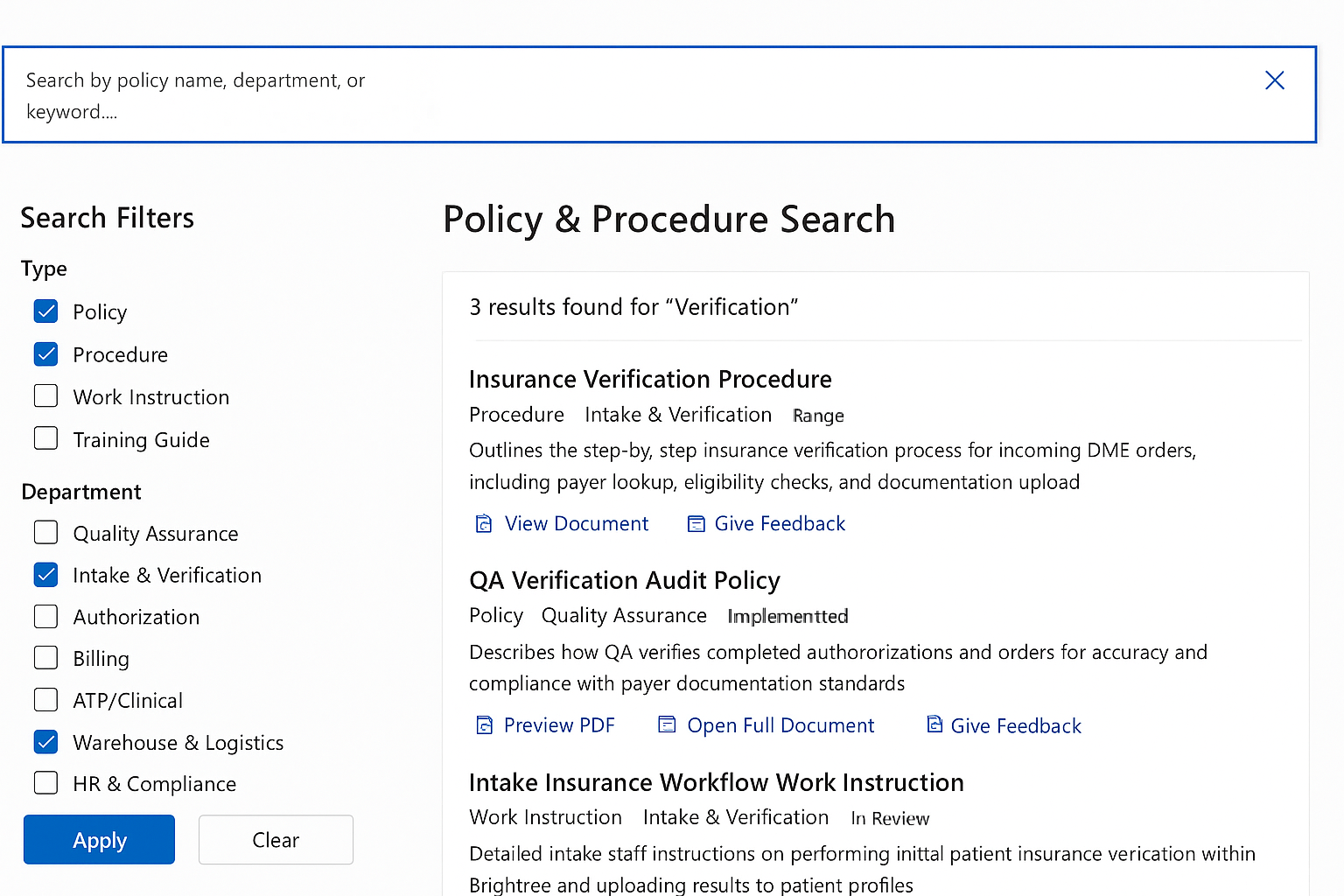Click the Open Full Document icon

coord(667,724)
